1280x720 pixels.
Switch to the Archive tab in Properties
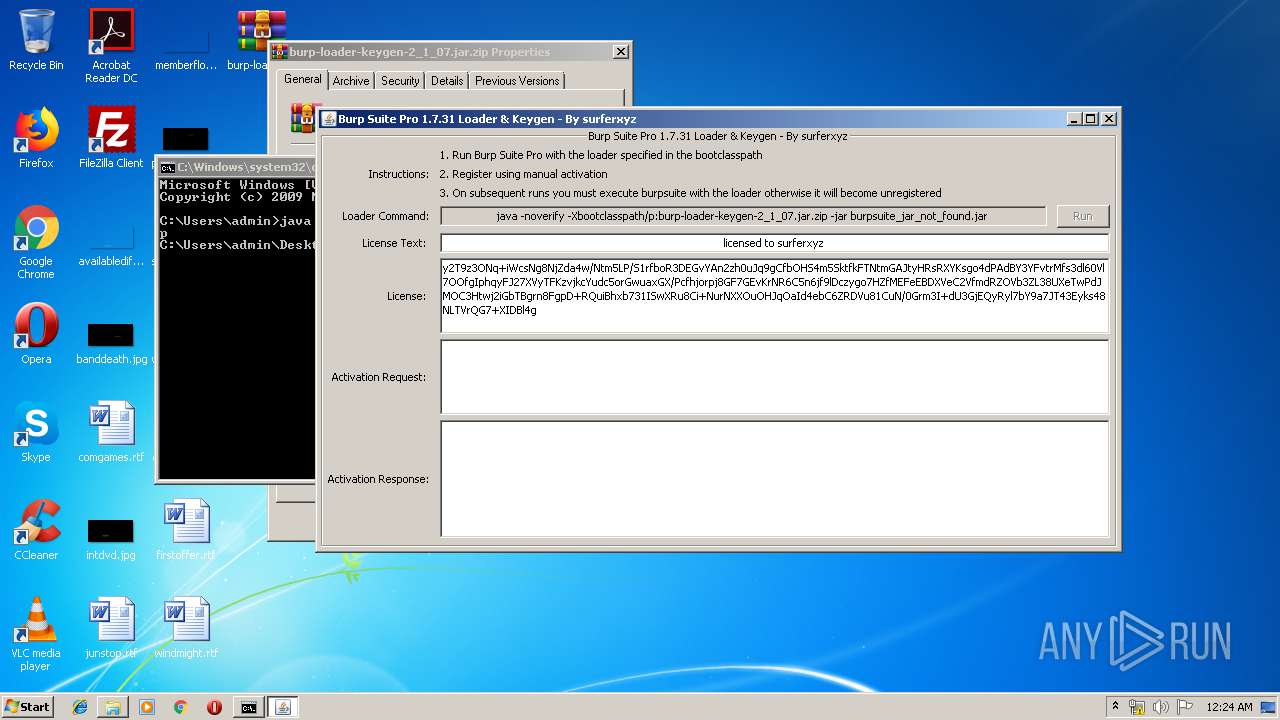click(351, 81)
